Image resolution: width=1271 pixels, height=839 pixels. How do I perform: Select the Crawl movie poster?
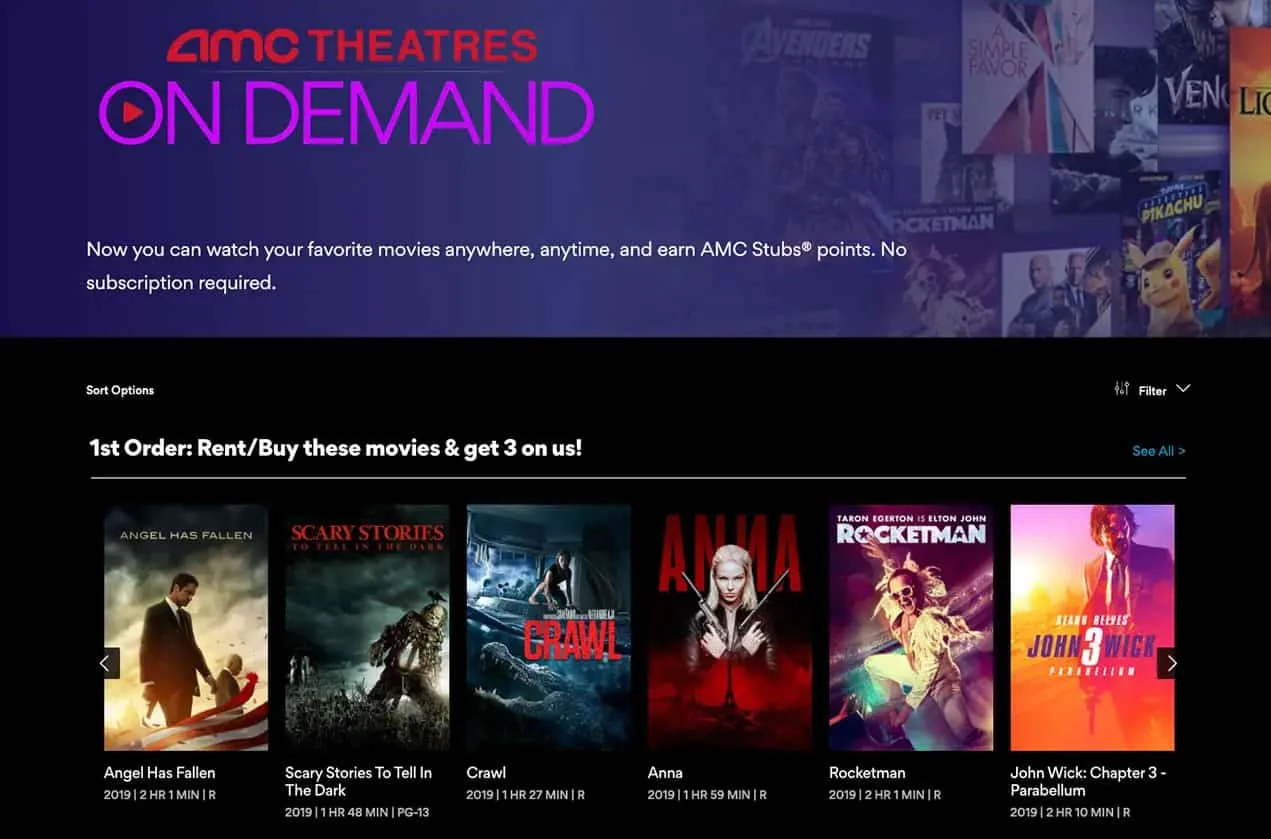click(x=548, y=627)
